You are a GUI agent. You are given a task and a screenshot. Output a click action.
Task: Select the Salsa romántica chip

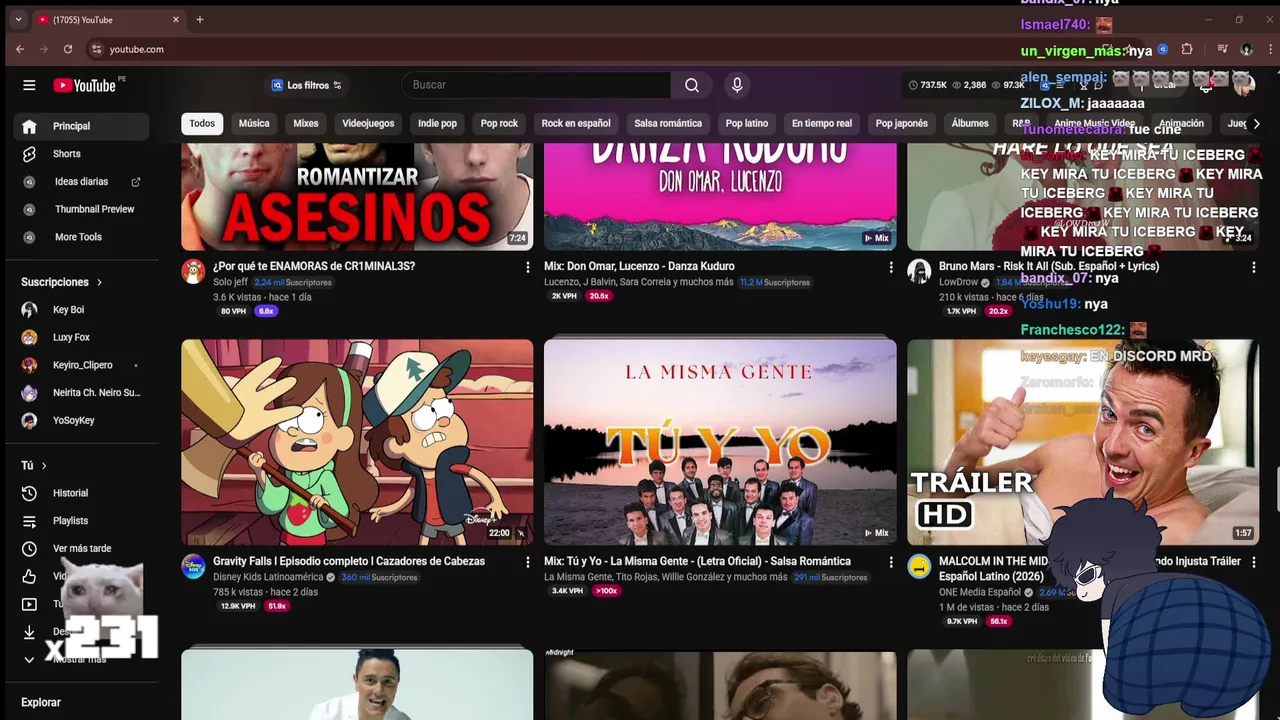click(668, 123)
